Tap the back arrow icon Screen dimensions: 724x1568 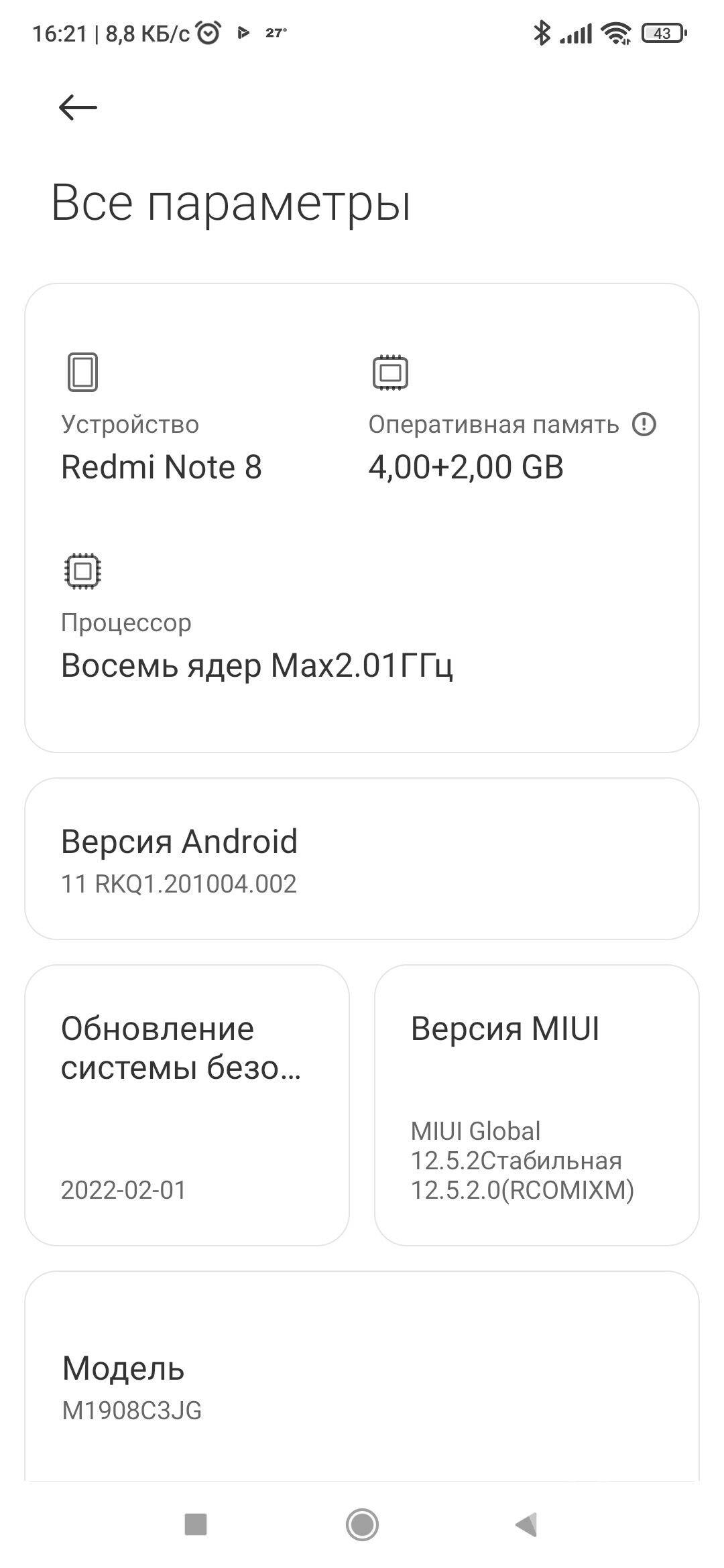pos(78,107)
